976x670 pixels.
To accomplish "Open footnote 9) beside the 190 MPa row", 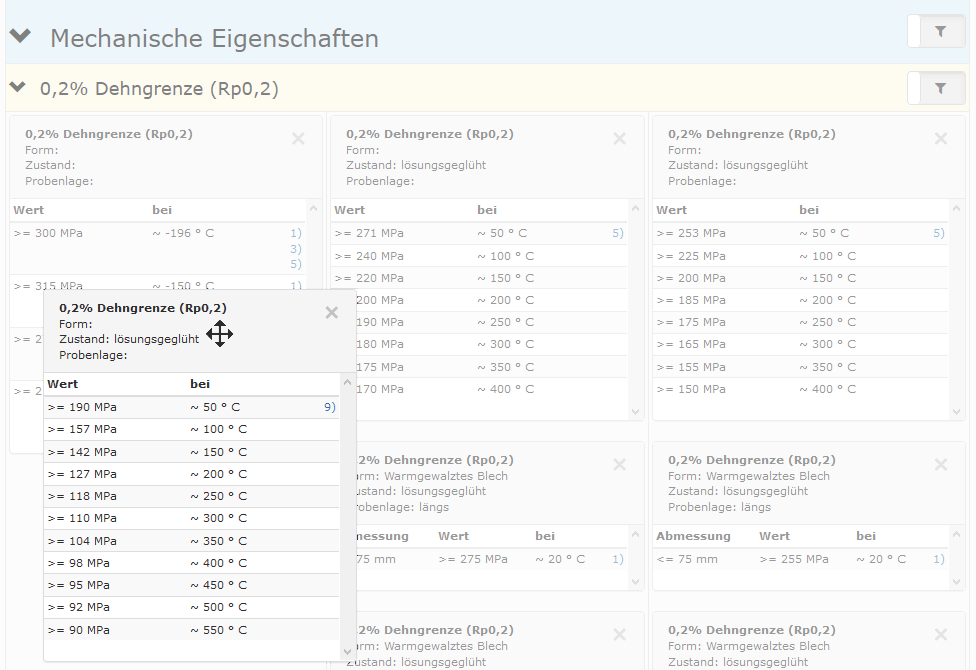I will pyautogui.click(x=329, y=407).
